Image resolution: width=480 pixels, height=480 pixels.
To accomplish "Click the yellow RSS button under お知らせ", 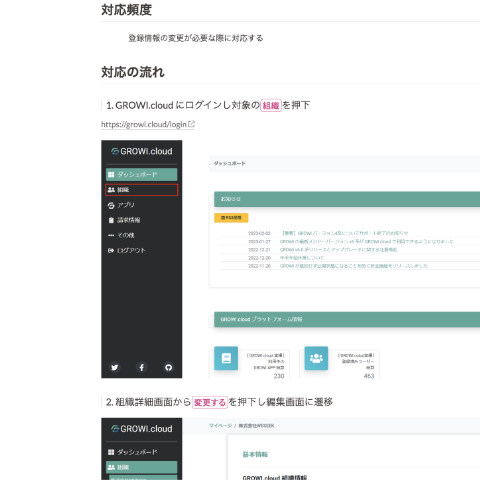I will (x=231, y=218).
